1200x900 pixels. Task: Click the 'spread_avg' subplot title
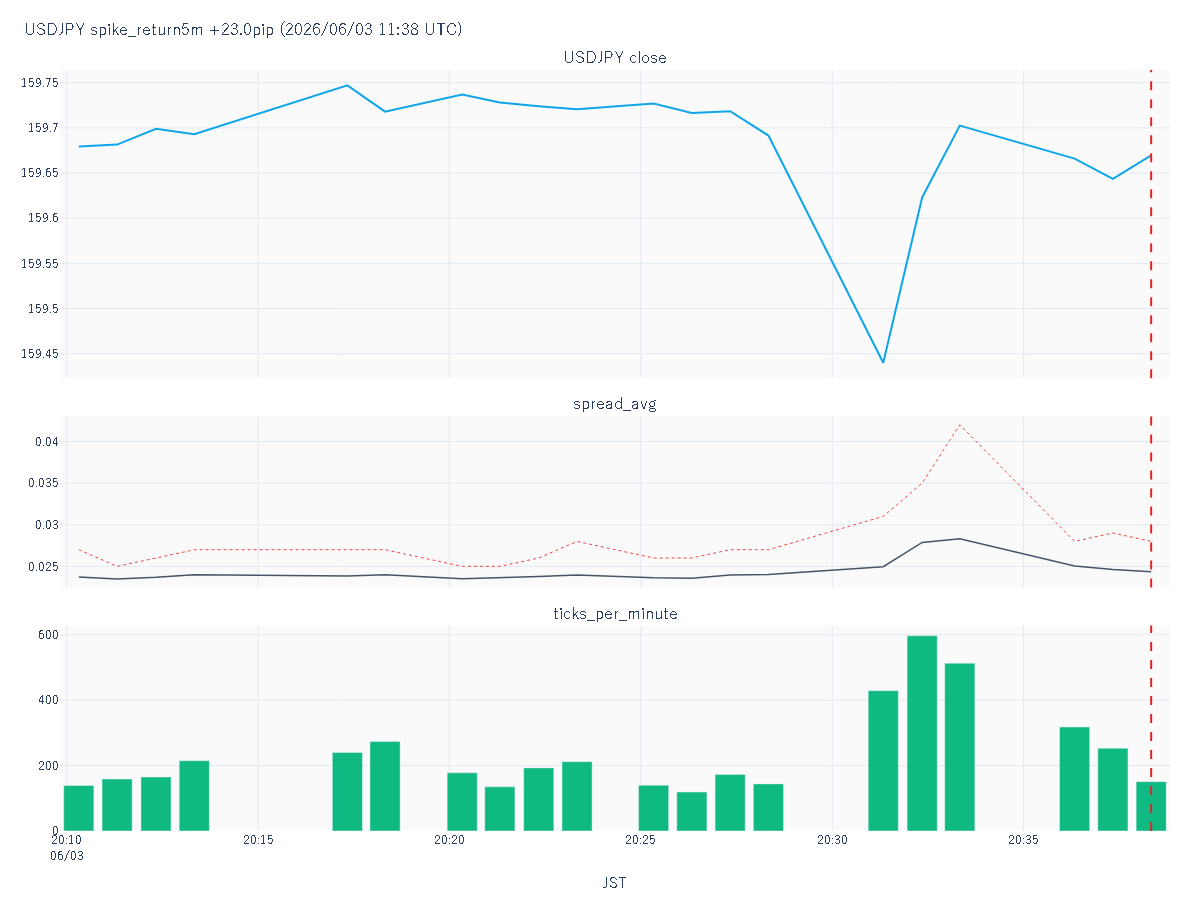click(615, 404)
